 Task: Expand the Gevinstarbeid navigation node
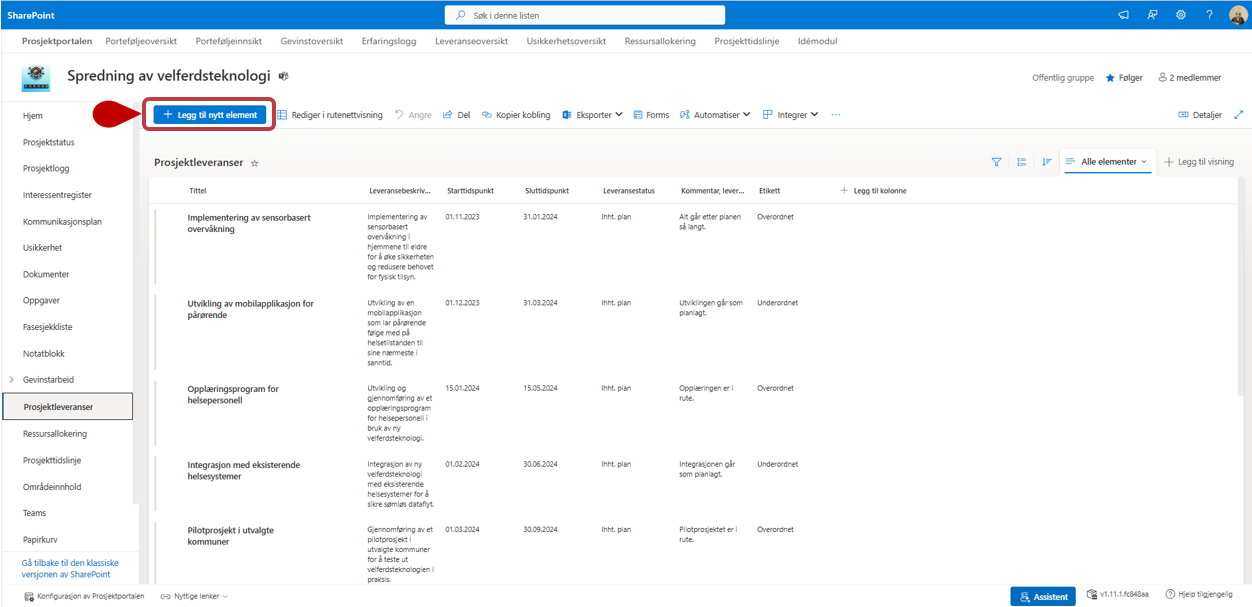pos(11,380)
